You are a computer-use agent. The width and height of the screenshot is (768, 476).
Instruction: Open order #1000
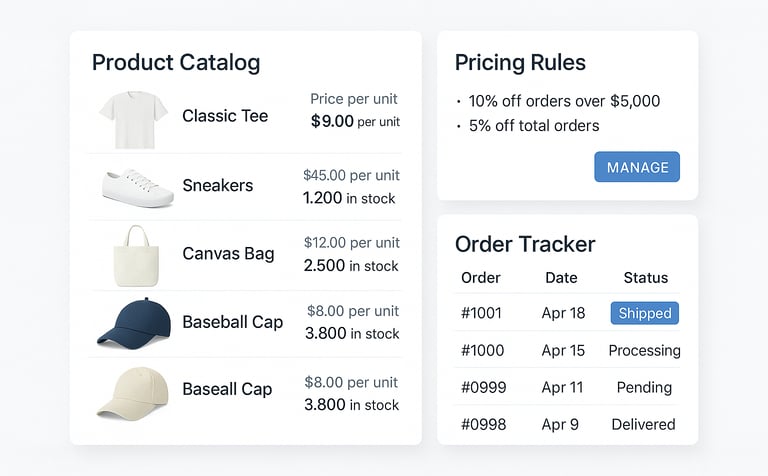point(482,350)
